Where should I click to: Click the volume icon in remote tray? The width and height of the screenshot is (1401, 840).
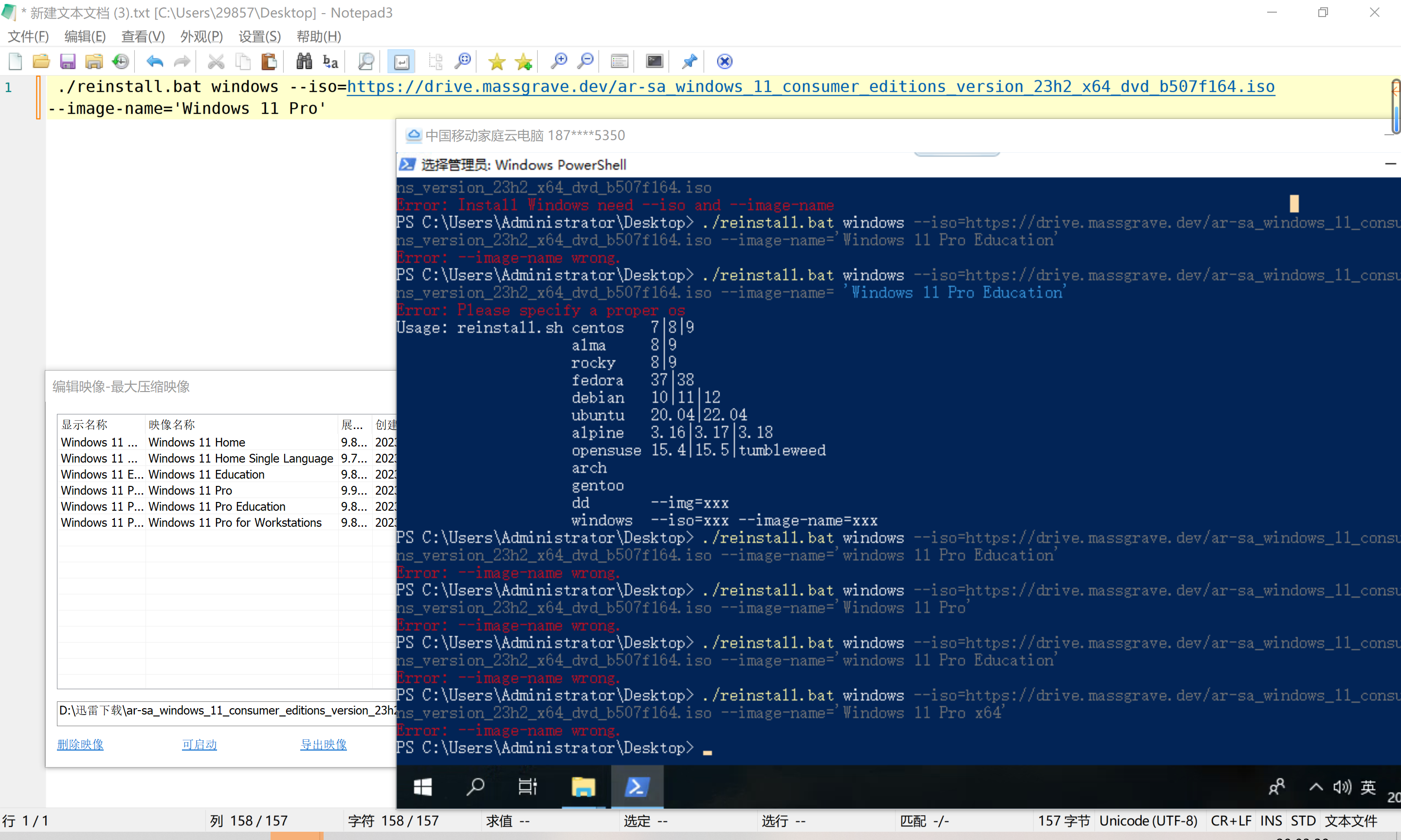[1342, 787]
